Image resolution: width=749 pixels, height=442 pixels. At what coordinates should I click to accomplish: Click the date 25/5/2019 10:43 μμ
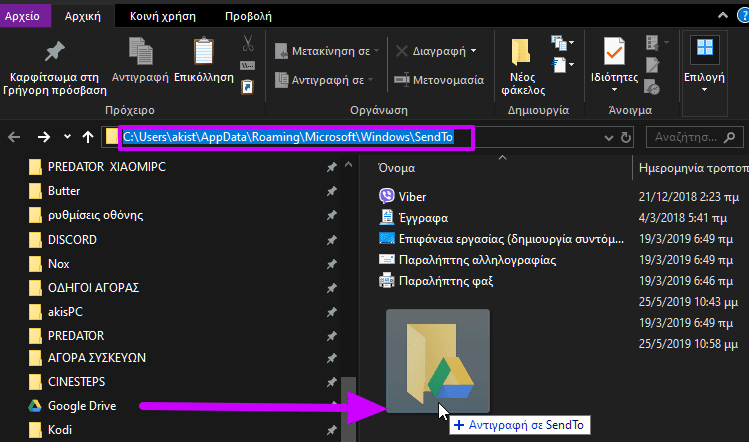point(688,302)
